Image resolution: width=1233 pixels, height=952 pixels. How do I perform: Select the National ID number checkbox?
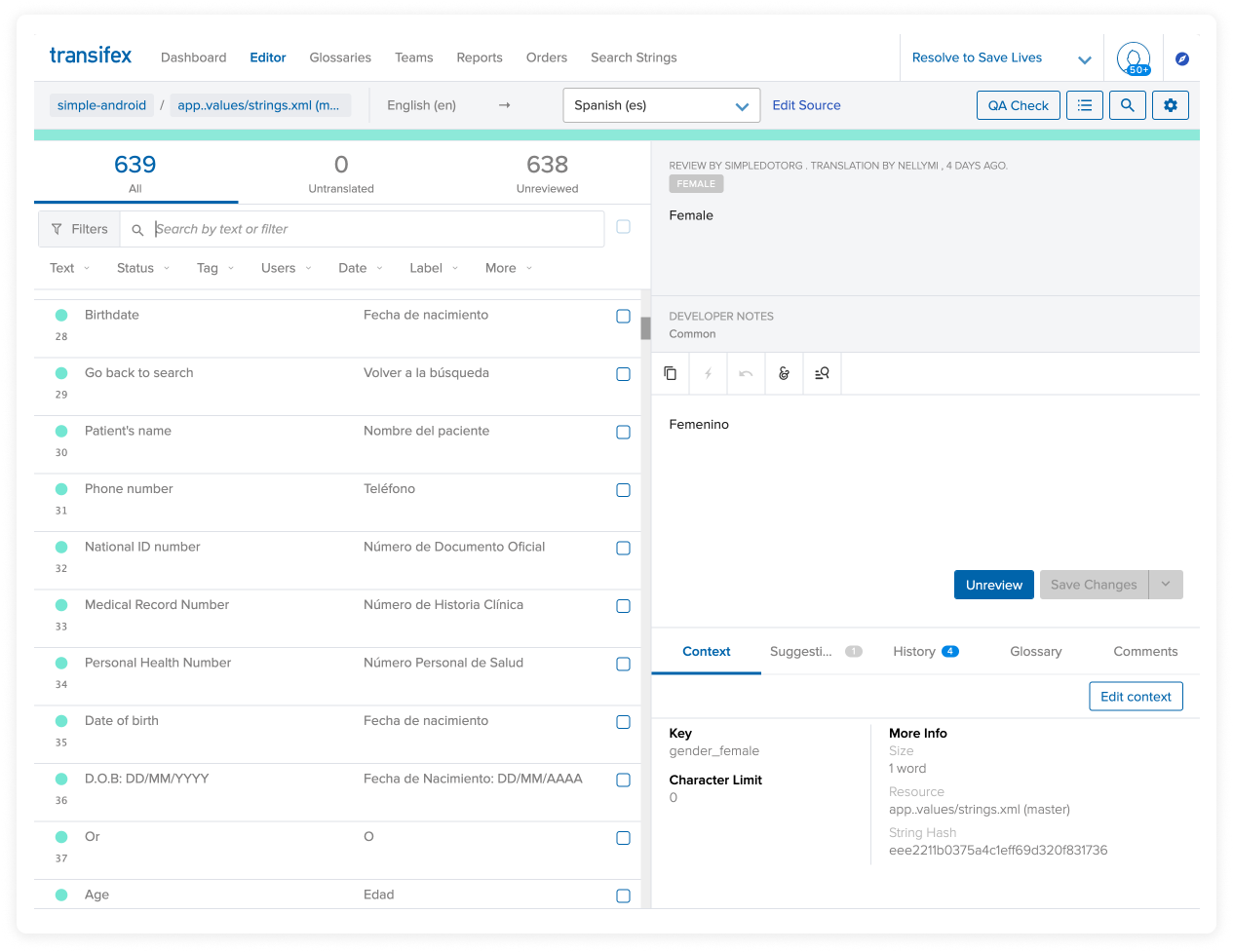click(624, 549)
